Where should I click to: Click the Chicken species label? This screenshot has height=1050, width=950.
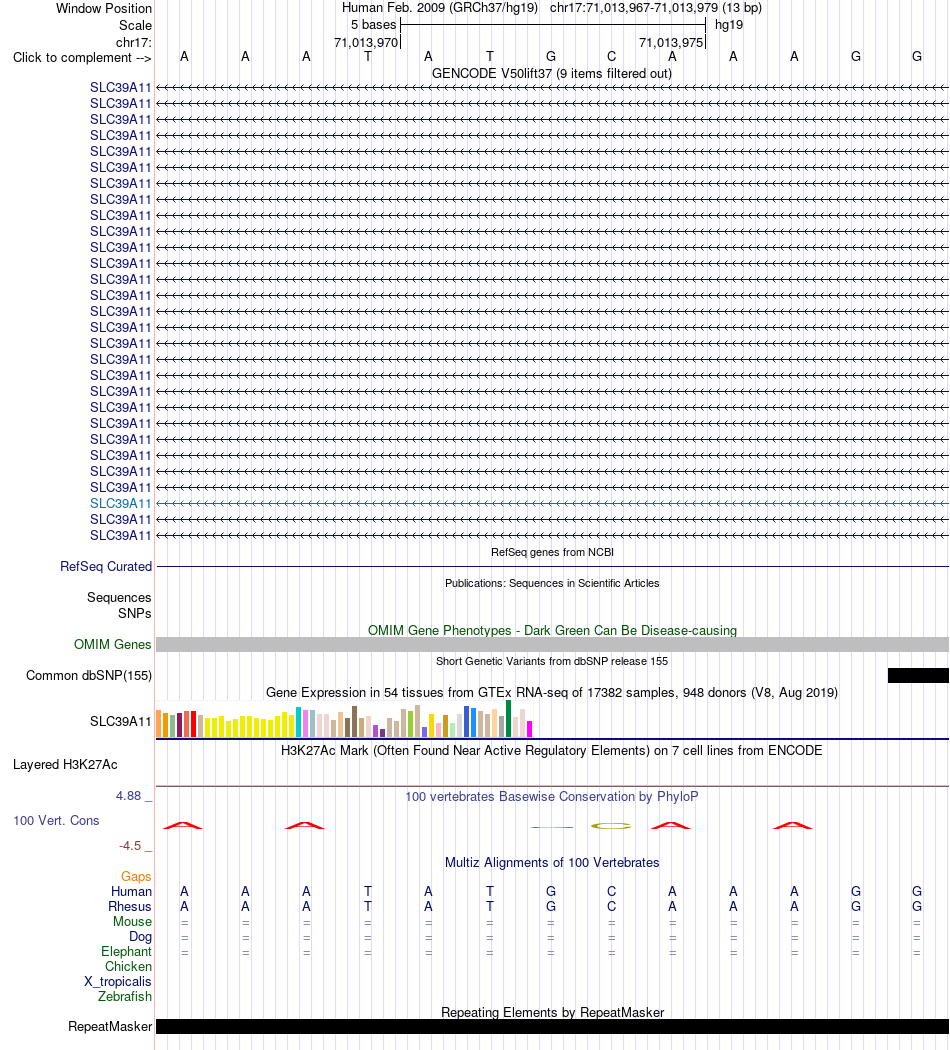[129, 966]
